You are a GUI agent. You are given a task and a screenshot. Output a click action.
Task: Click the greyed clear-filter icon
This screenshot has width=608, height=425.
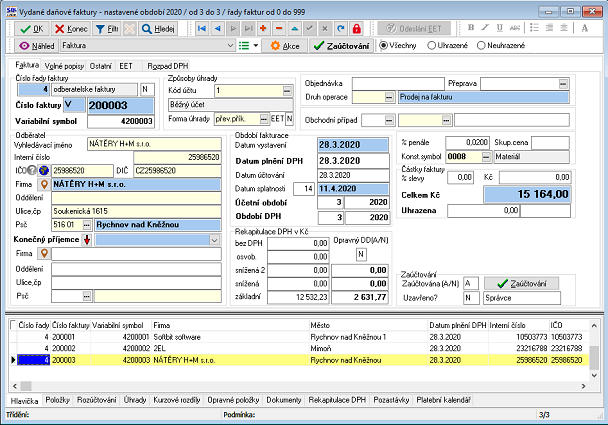[130, 29]
